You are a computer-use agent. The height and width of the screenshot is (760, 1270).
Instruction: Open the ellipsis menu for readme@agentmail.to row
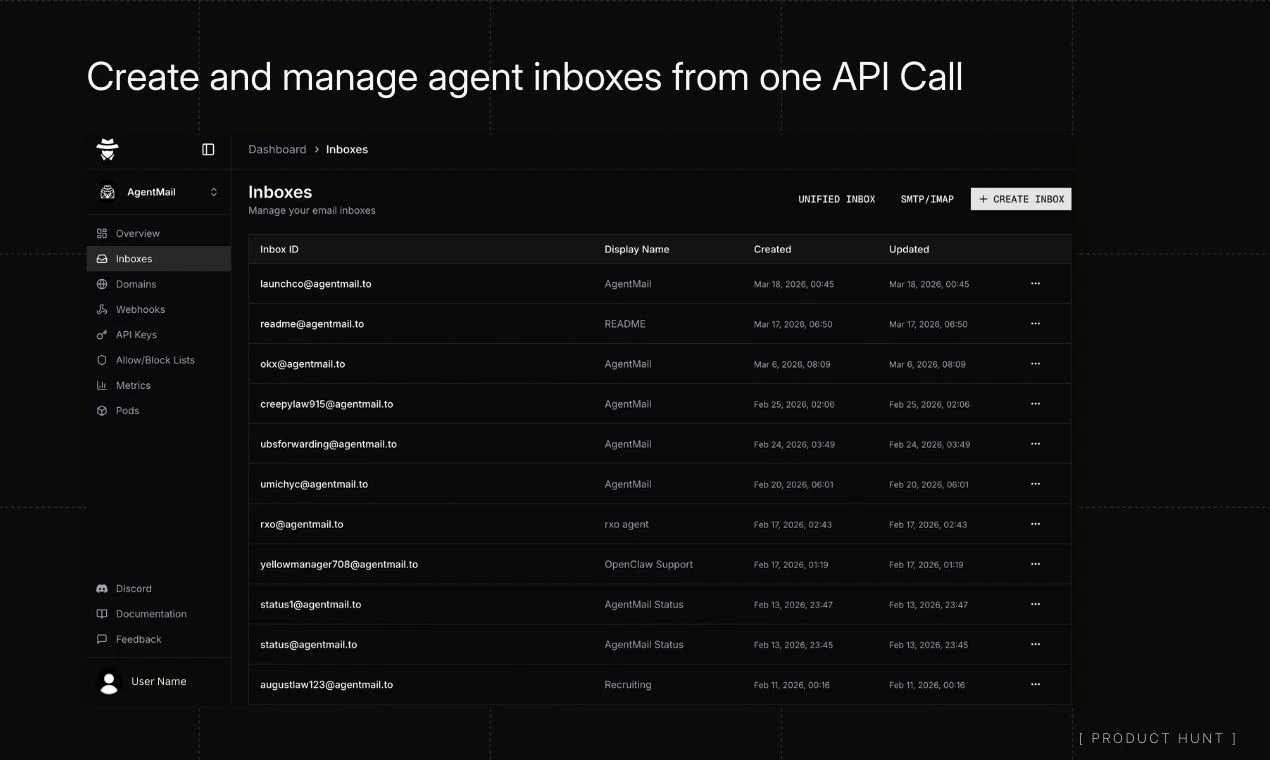click(x=1035, y=323)
